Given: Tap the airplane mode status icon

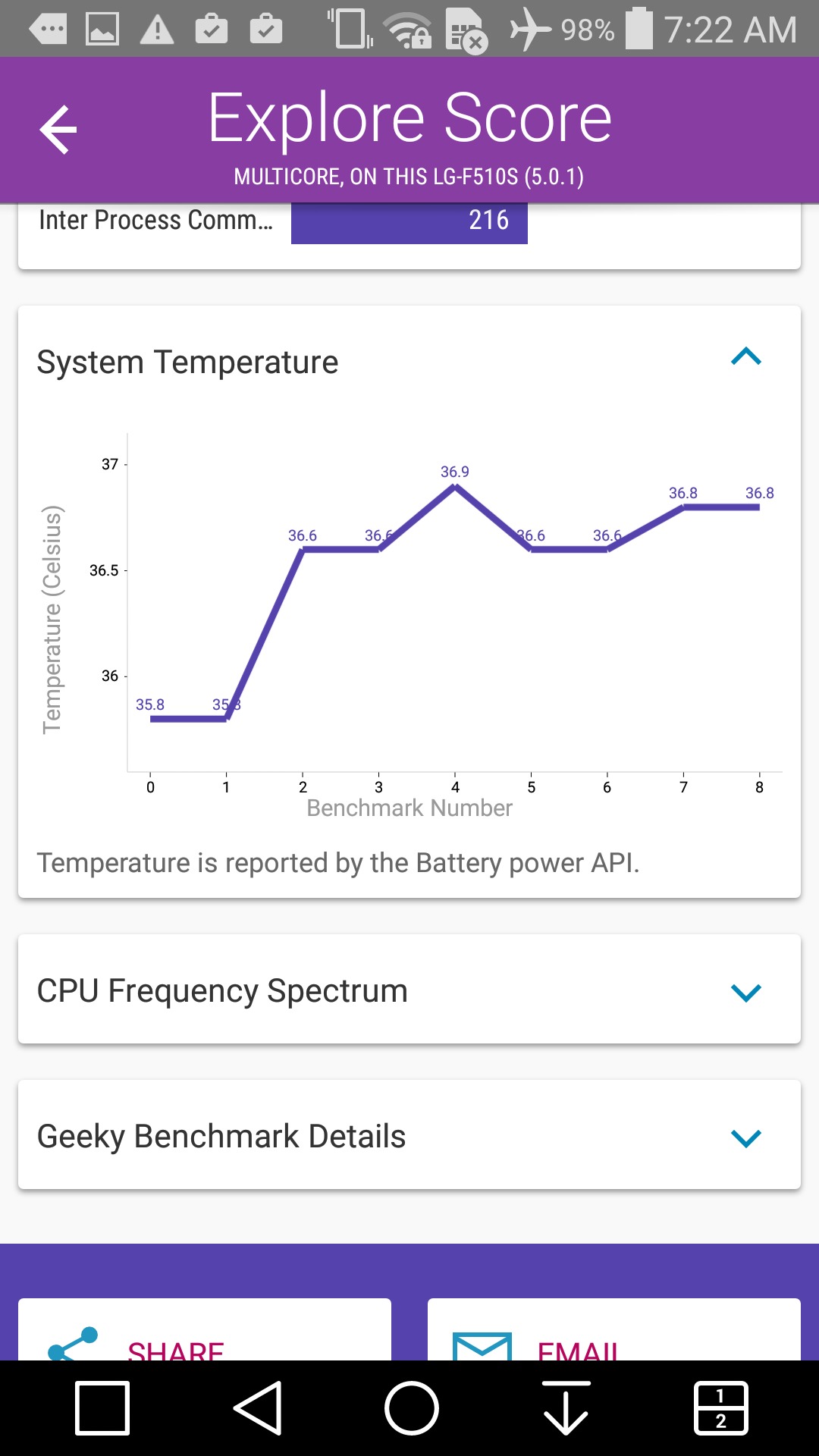Looking at the screenshot, I should click(x=529, y=30).
